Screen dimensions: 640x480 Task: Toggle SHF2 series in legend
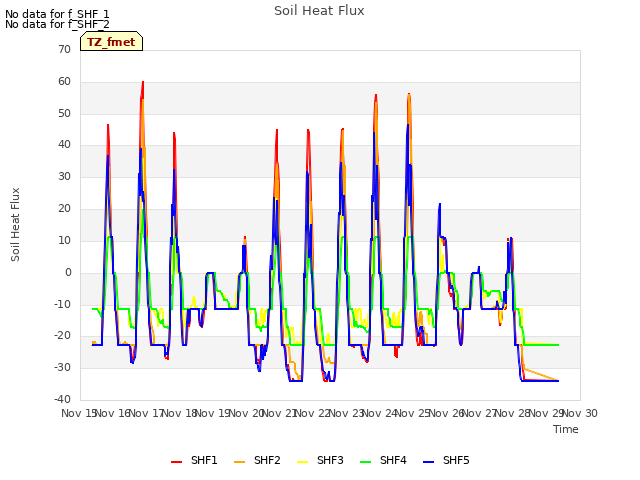coord(257,460)
